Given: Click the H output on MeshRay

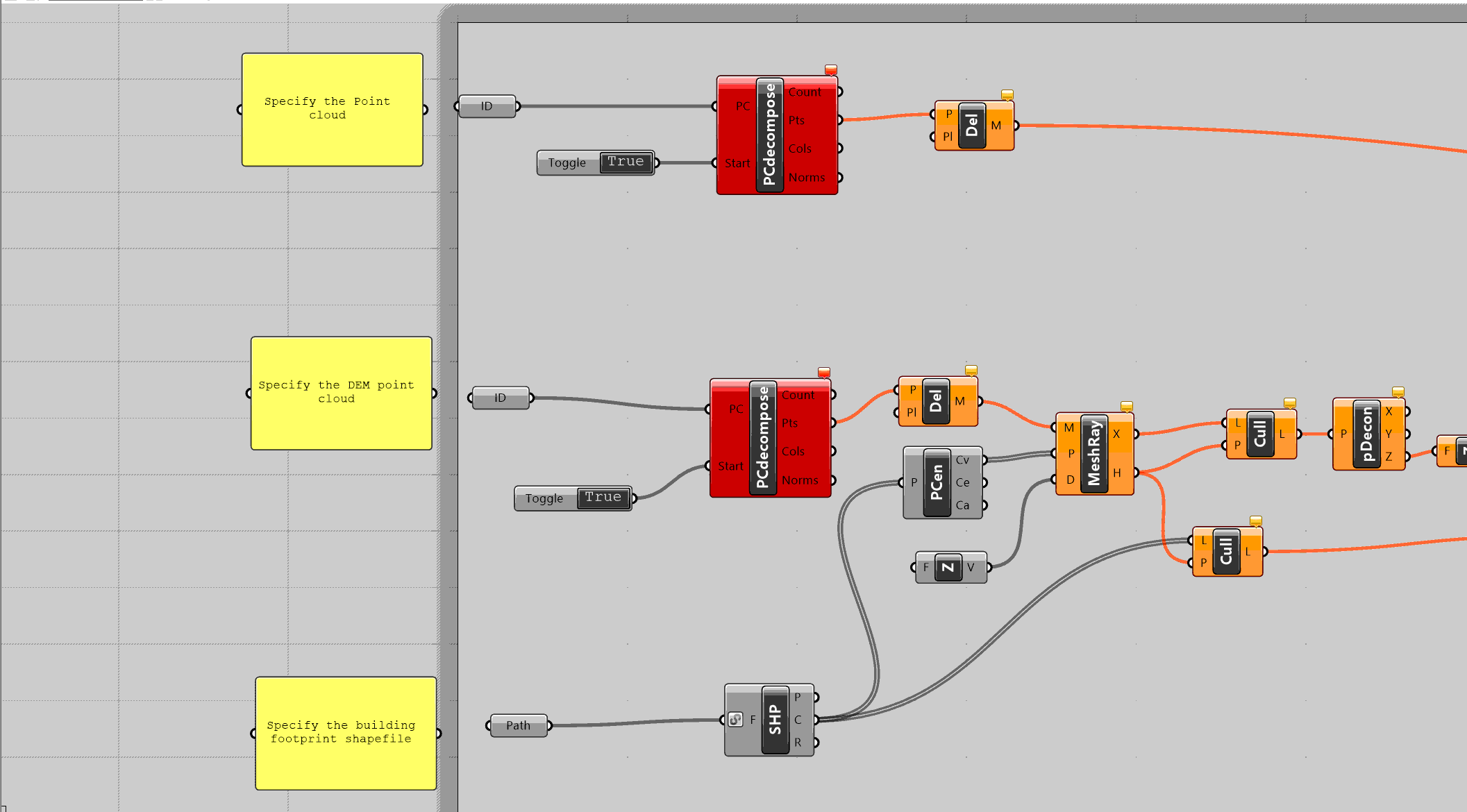Looking at the screenshot, I should (1117, 473).
